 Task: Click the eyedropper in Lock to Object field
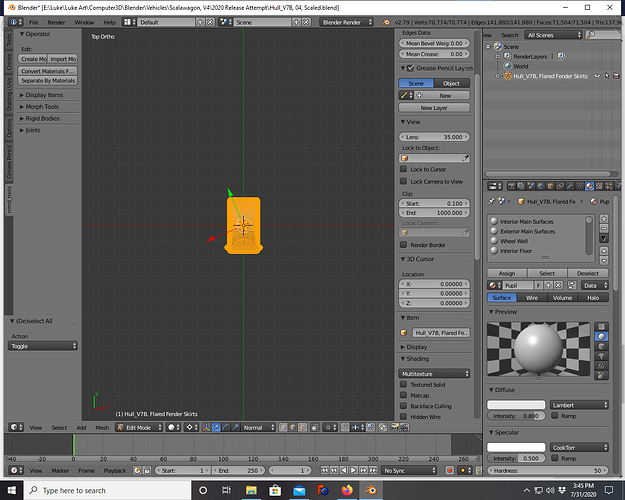pyautogui.click(x=465, y=158)
